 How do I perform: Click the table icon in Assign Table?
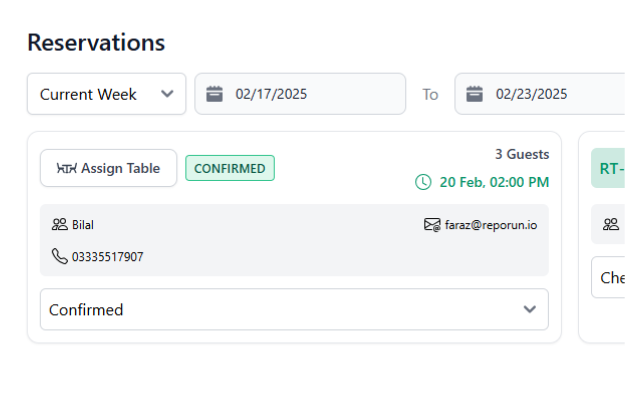(x=67, y=168)
